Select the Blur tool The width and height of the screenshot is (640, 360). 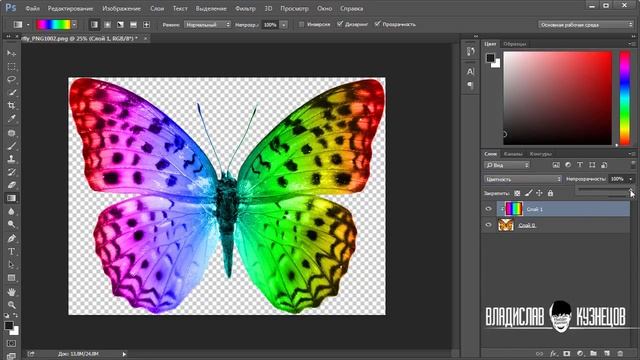(11, 211)
